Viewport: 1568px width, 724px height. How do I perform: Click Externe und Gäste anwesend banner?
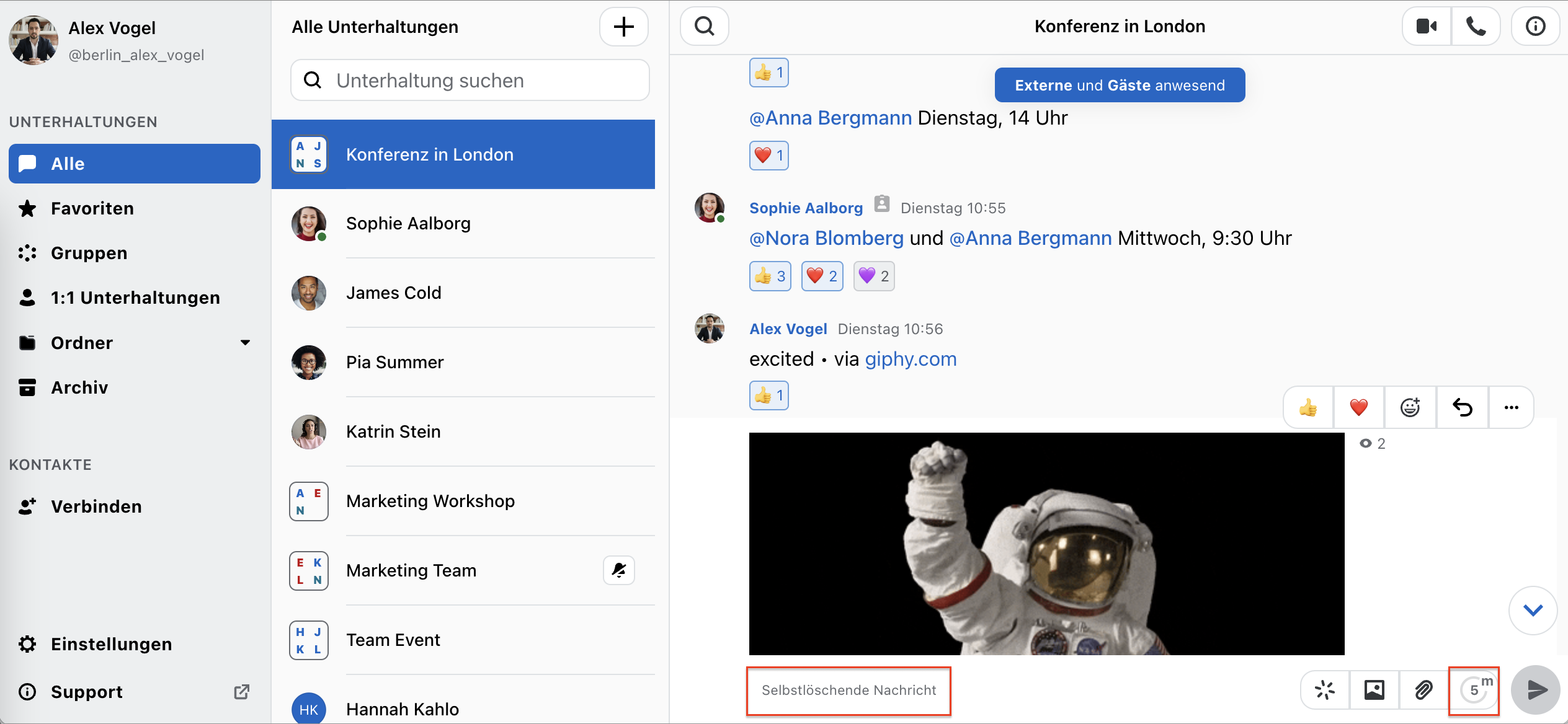(1120, 85)
